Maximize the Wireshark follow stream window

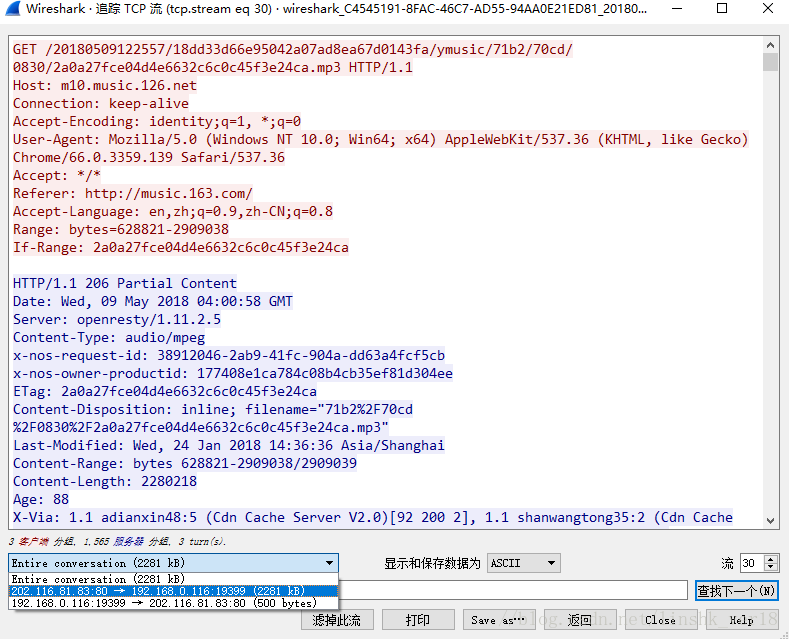click(722, 9)
